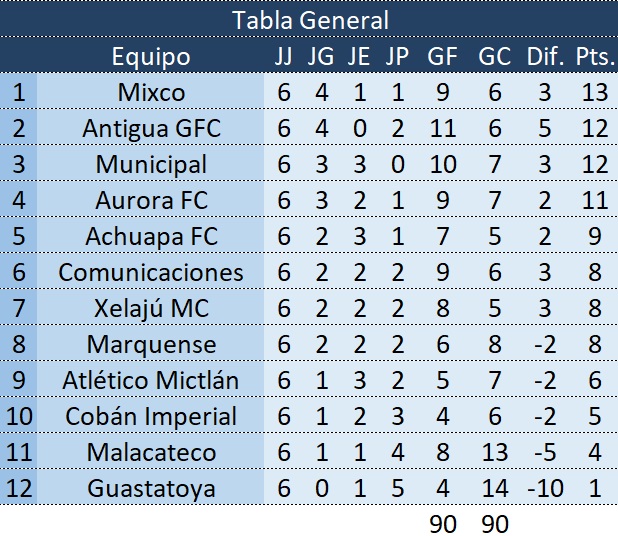Click the Marquense team cell
Image resolution: width=618 pixels, height=536 pixels.
pos(151,344)
